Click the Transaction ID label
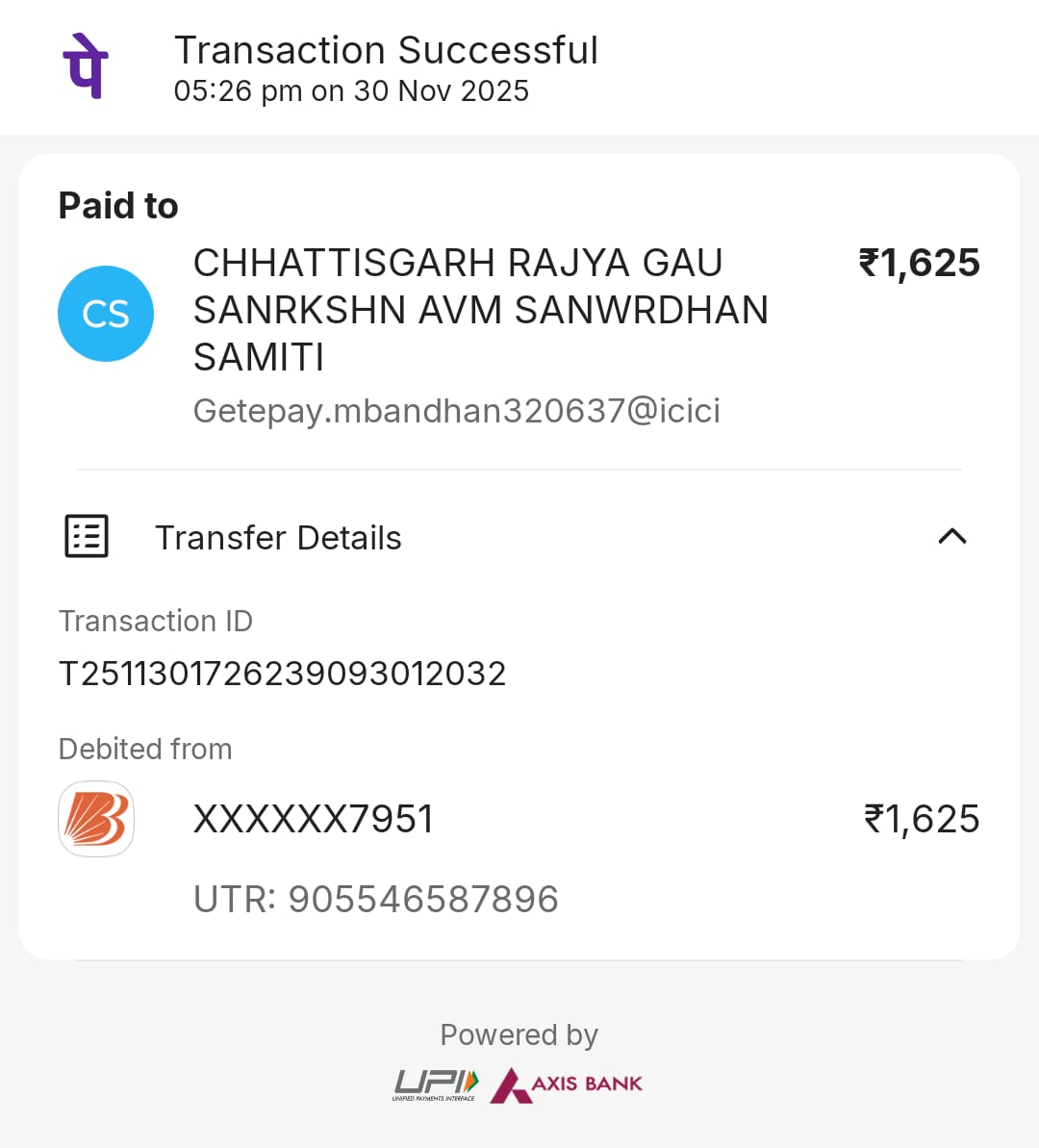Image resolution: width=1039 pixels, height=1148 pixels. 156,622
